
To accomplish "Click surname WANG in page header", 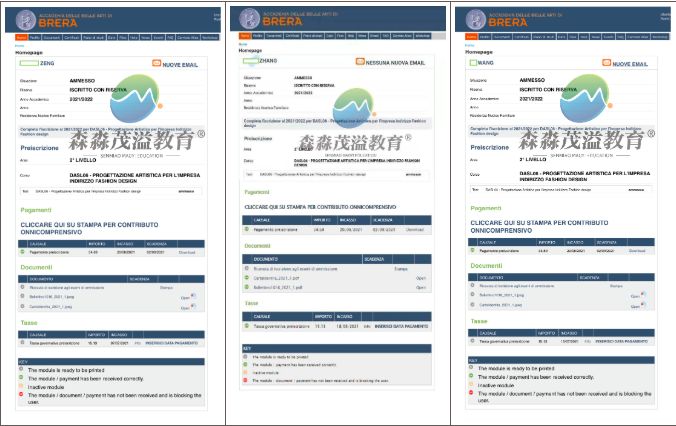I will pyautogui.click(x=485, y=63).
